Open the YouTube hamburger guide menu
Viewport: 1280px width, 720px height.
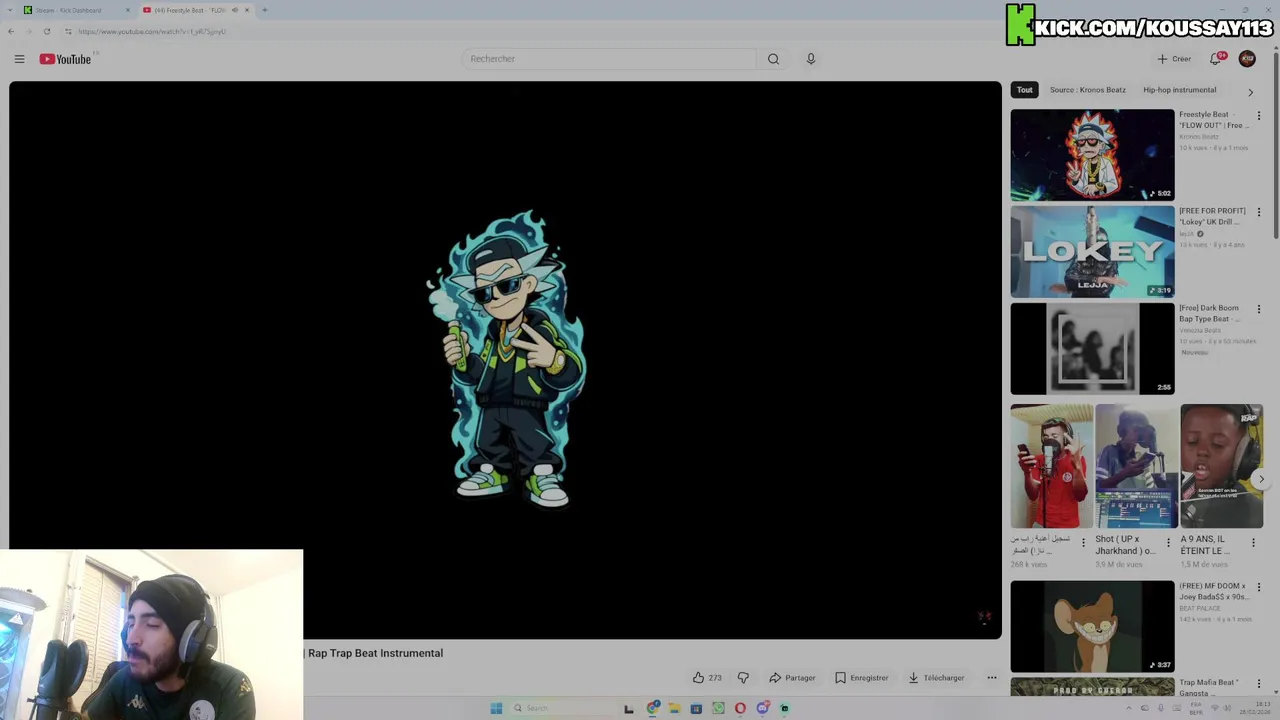point(19,59)
